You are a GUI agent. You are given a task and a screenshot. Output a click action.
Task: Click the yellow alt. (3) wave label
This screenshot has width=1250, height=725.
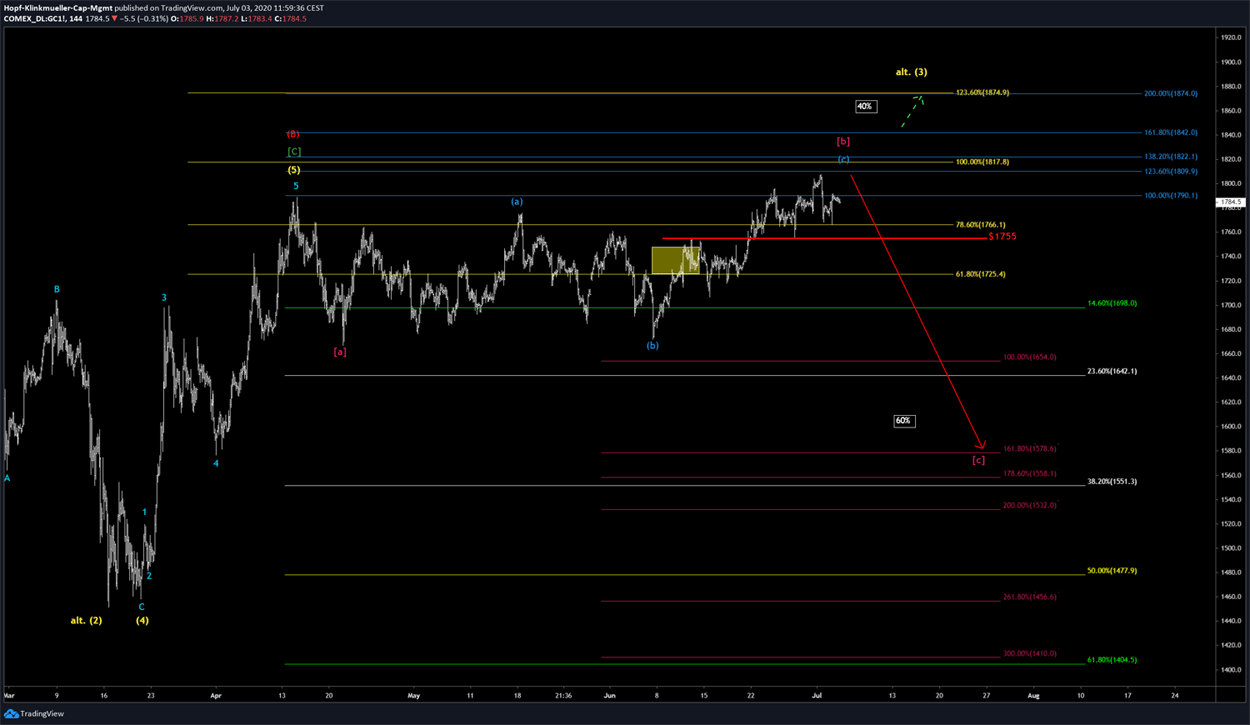coord(910,72)
